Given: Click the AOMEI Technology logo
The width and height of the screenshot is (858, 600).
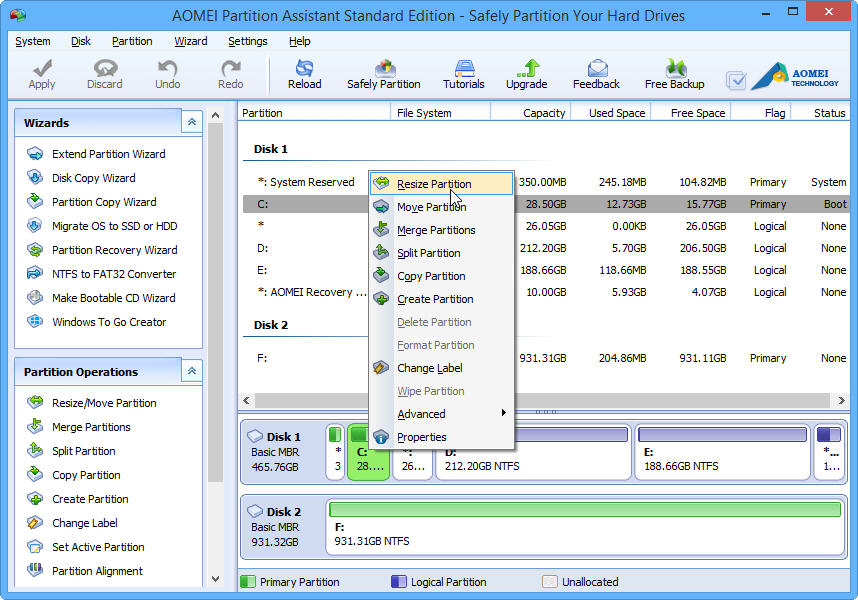Looking at the screenshot, I should [796, 77].
